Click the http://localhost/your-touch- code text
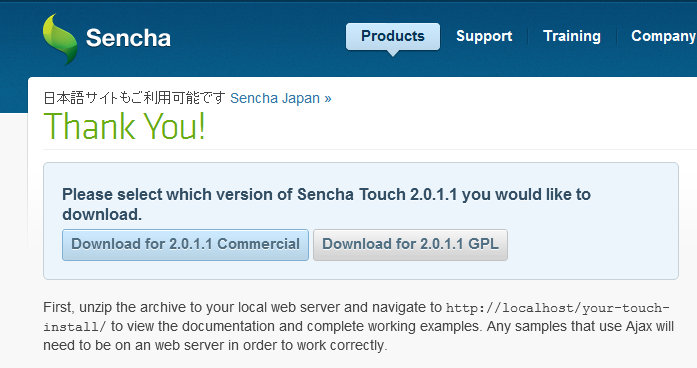 [558, 308]
